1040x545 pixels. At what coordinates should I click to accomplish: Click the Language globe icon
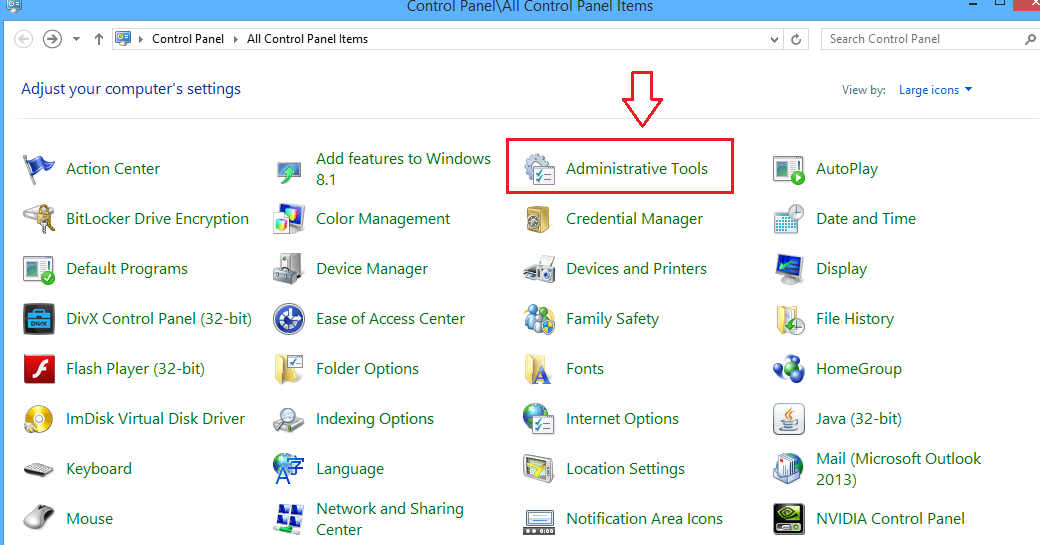[289, 469]
